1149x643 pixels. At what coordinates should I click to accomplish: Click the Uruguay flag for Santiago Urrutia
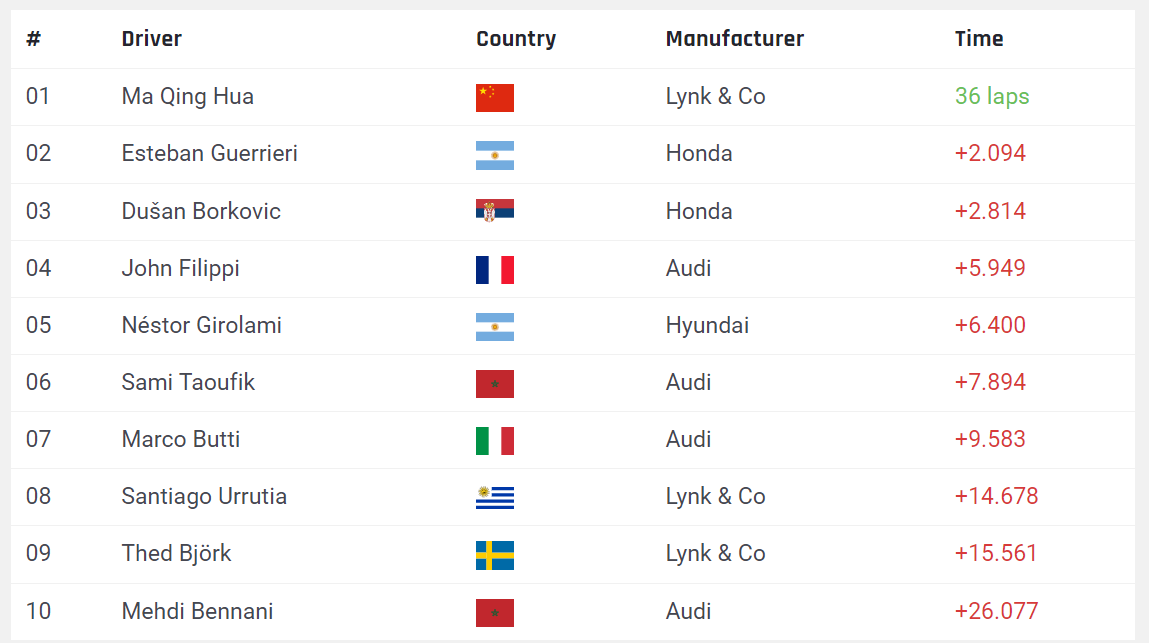(x=494, y=497)
